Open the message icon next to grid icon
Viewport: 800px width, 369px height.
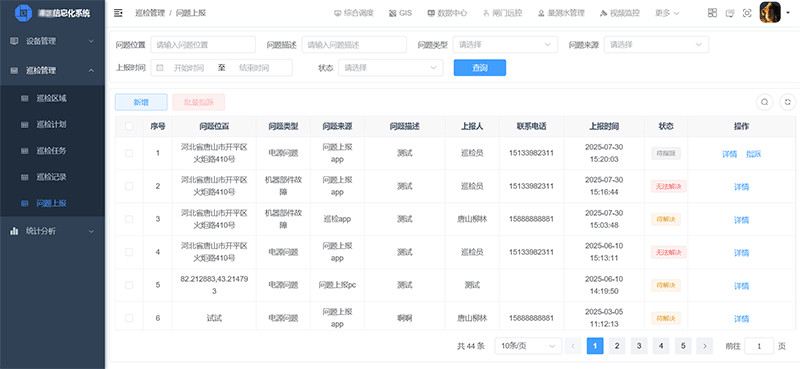730,13
